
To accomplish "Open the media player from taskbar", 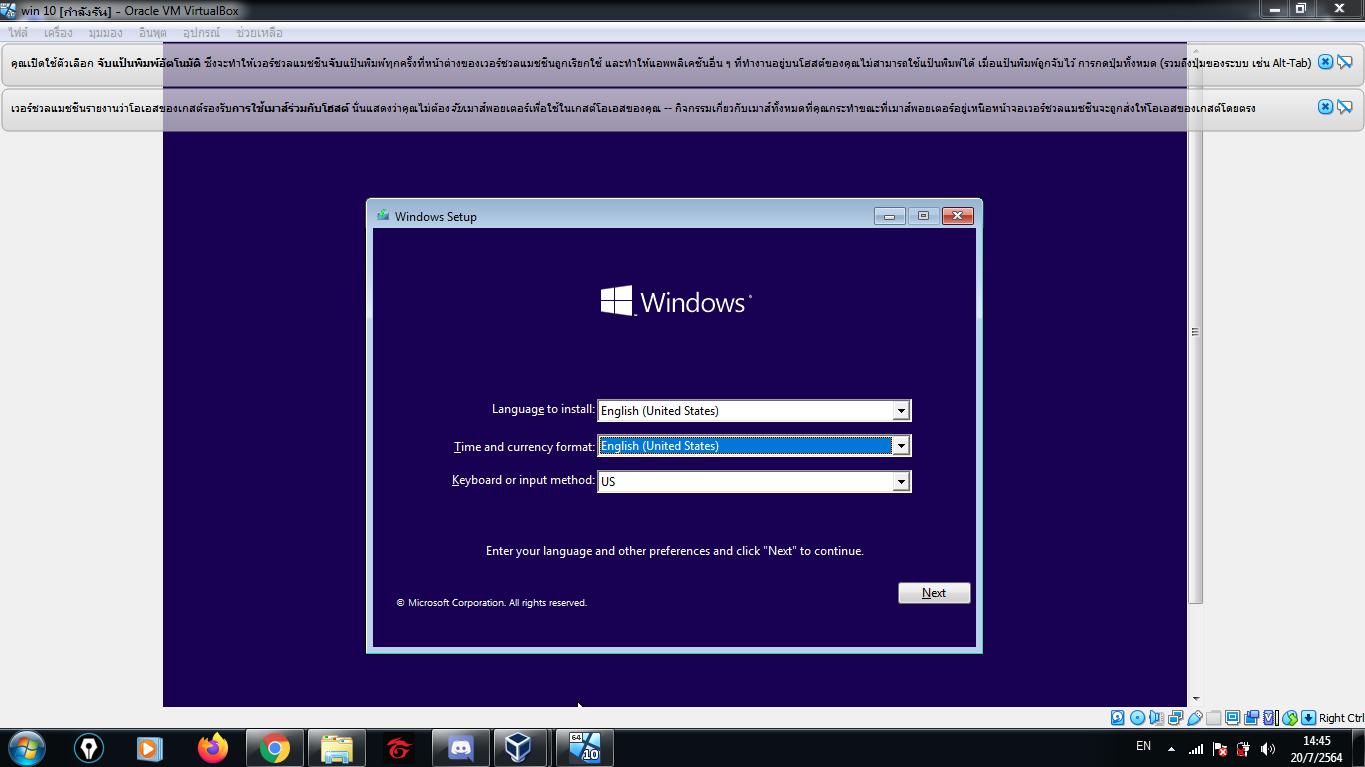I will coord(150,747).
